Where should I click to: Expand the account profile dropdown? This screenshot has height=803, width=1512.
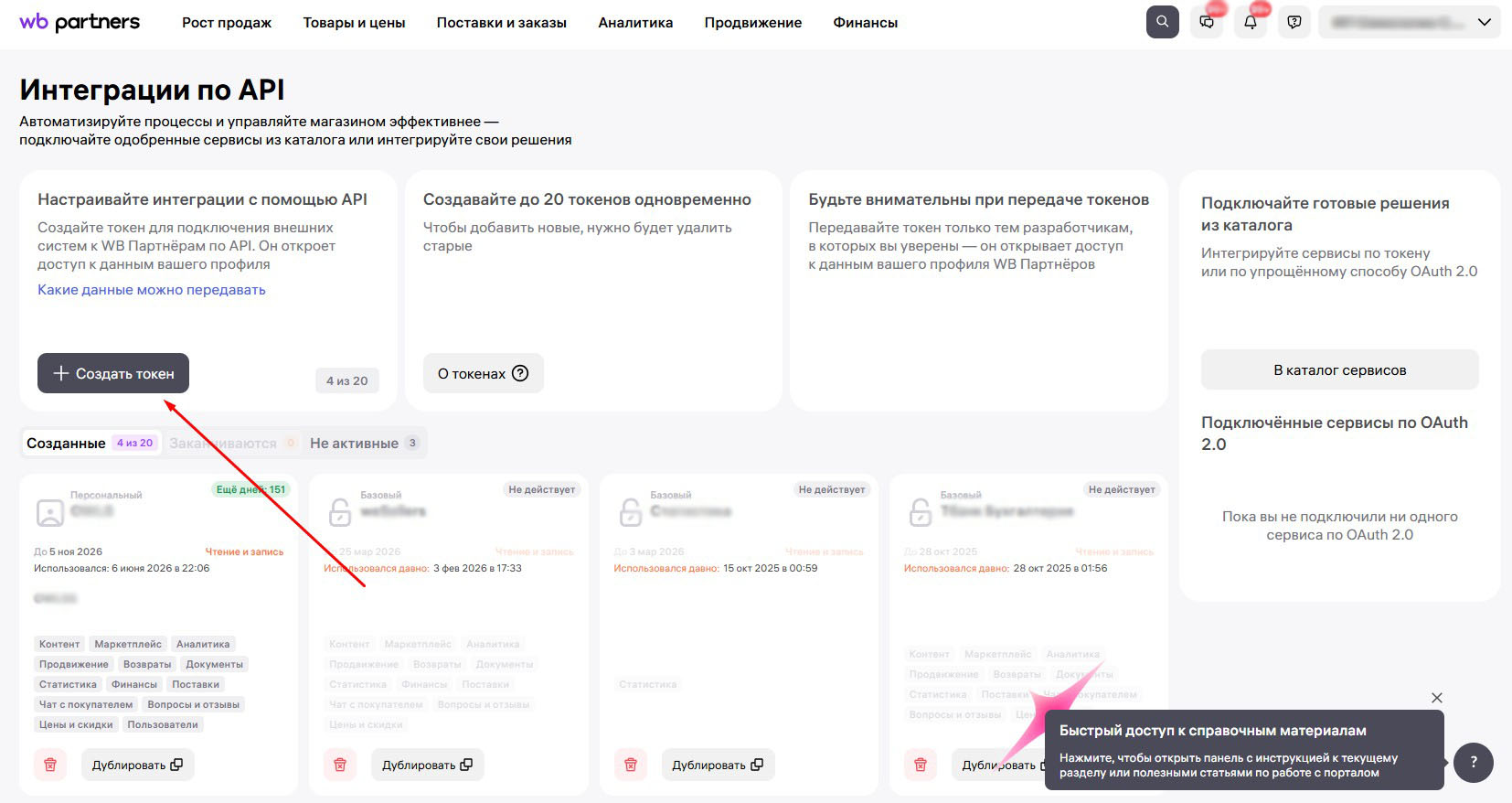pos(1410,22)
